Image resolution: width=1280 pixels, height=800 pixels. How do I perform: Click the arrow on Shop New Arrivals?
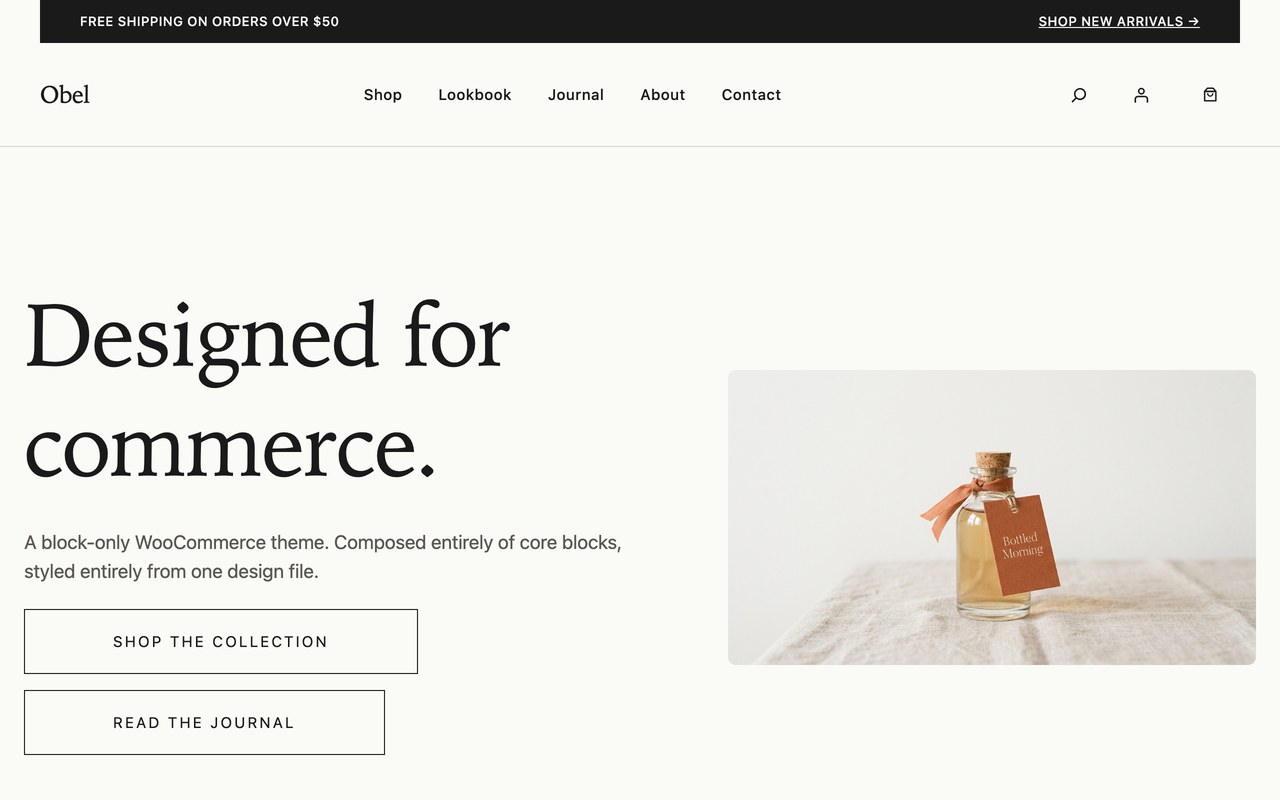click(1193, 21)
